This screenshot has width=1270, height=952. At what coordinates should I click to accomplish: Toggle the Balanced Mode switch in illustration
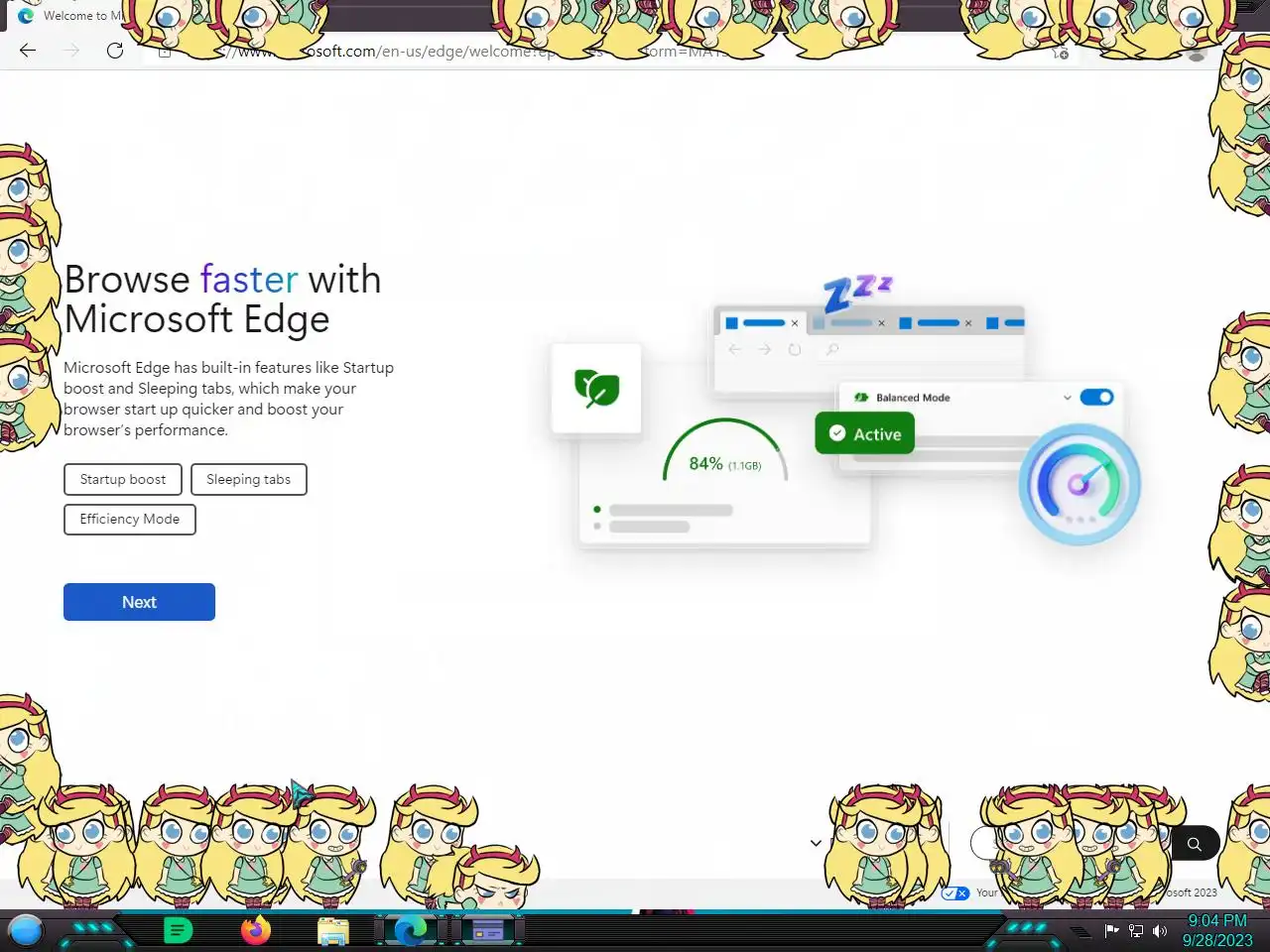(x=1096, y=398)
